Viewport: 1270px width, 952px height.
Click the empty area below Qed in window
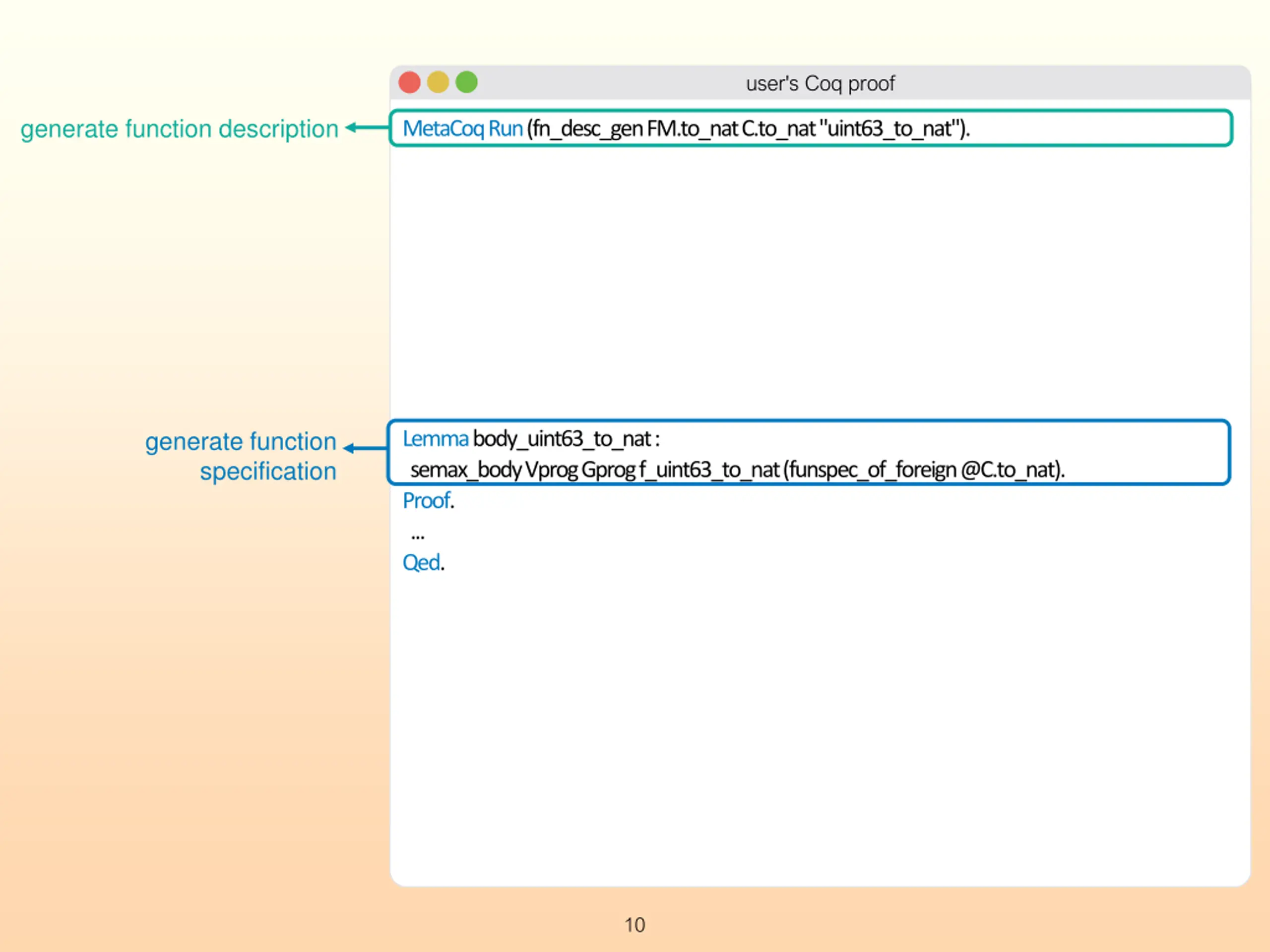pos(820,729)
